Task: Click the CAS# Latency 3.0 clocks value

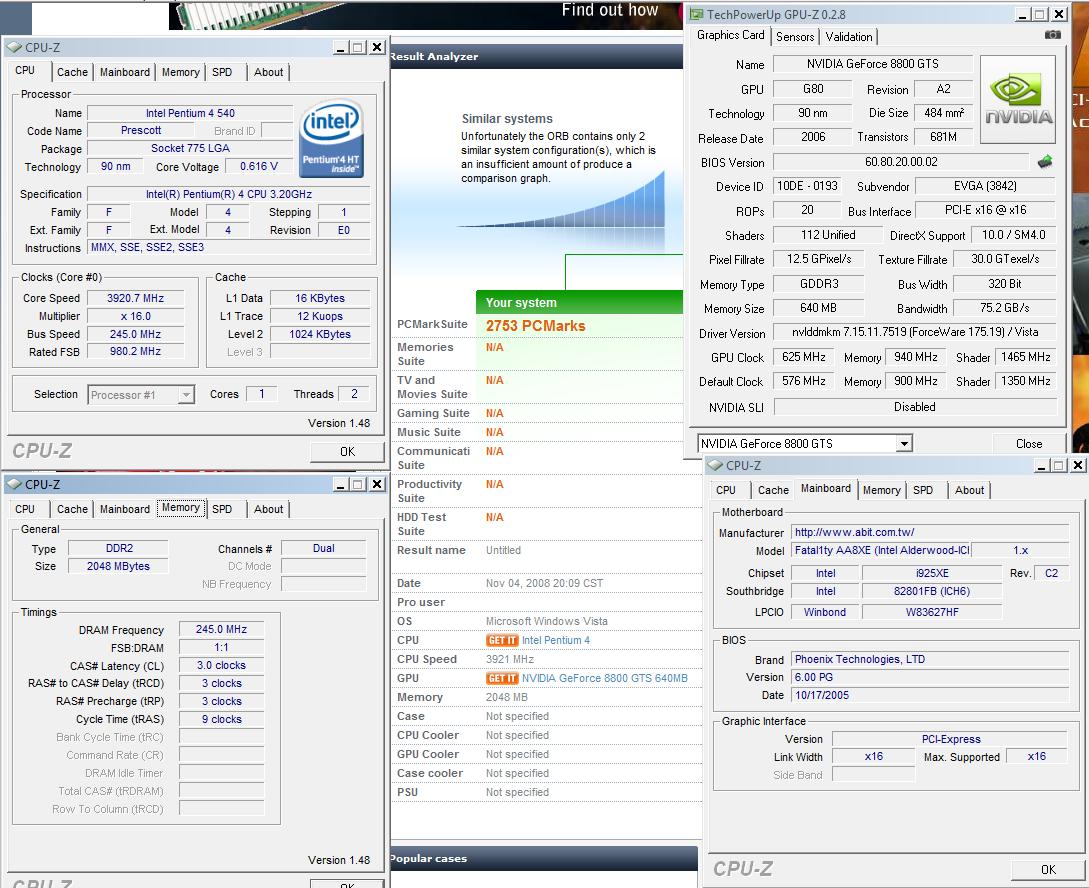Action: [221, 665]
